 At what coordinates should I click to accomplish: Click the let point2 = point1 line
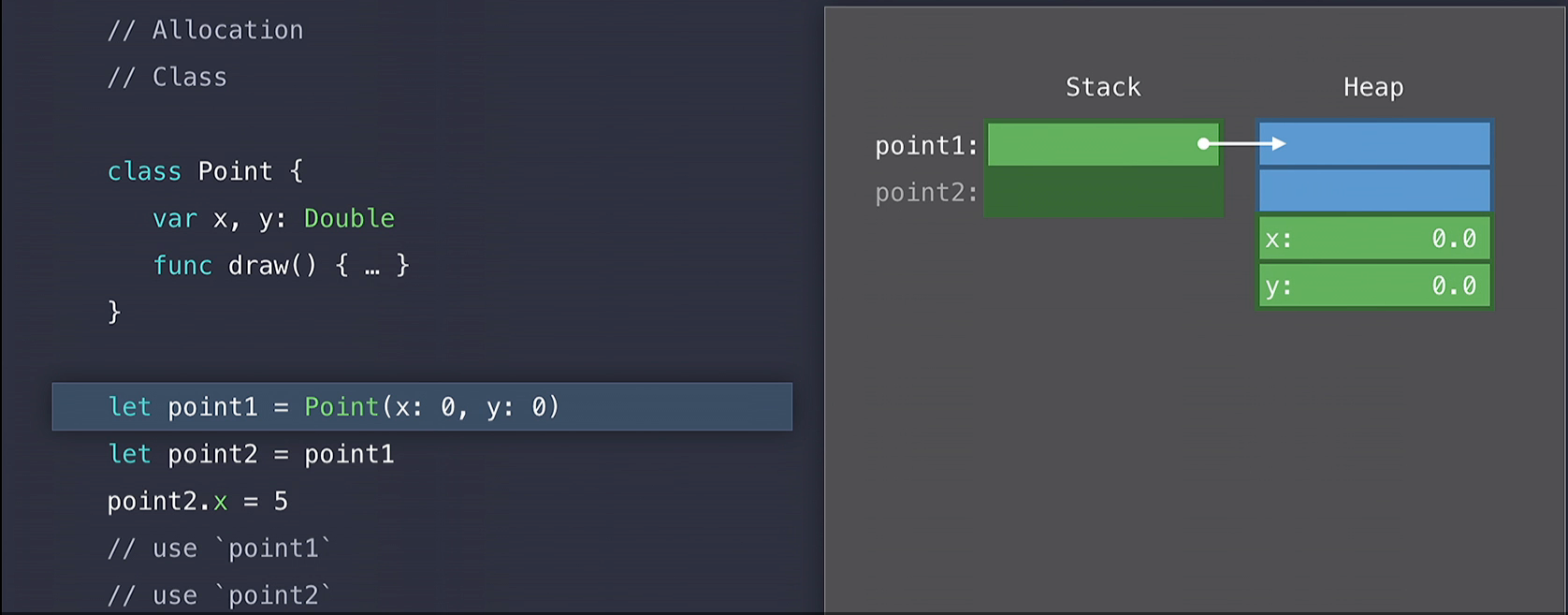(251, 454)
